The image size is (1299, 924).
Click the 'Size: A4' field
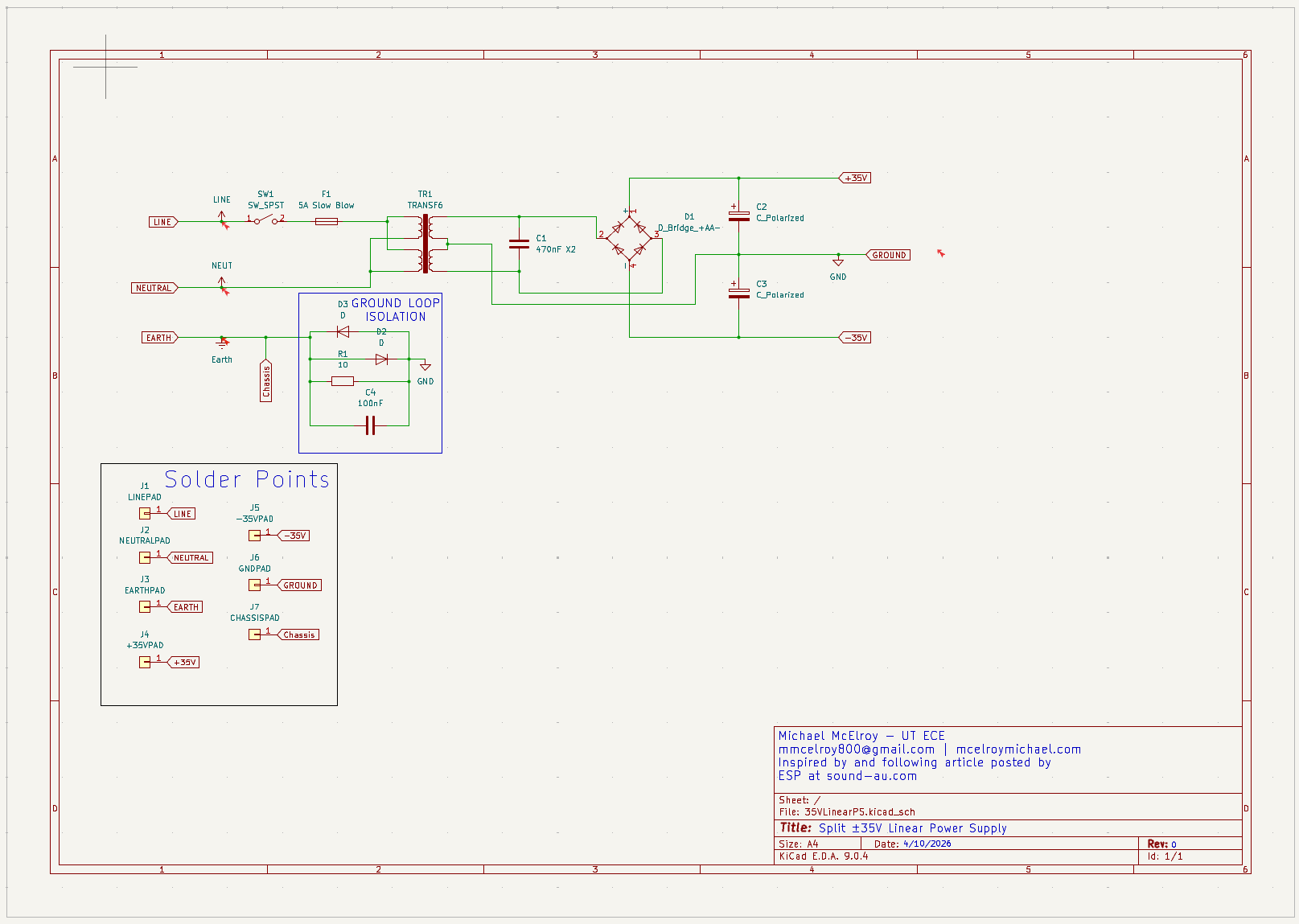click(x=799, y=844)
